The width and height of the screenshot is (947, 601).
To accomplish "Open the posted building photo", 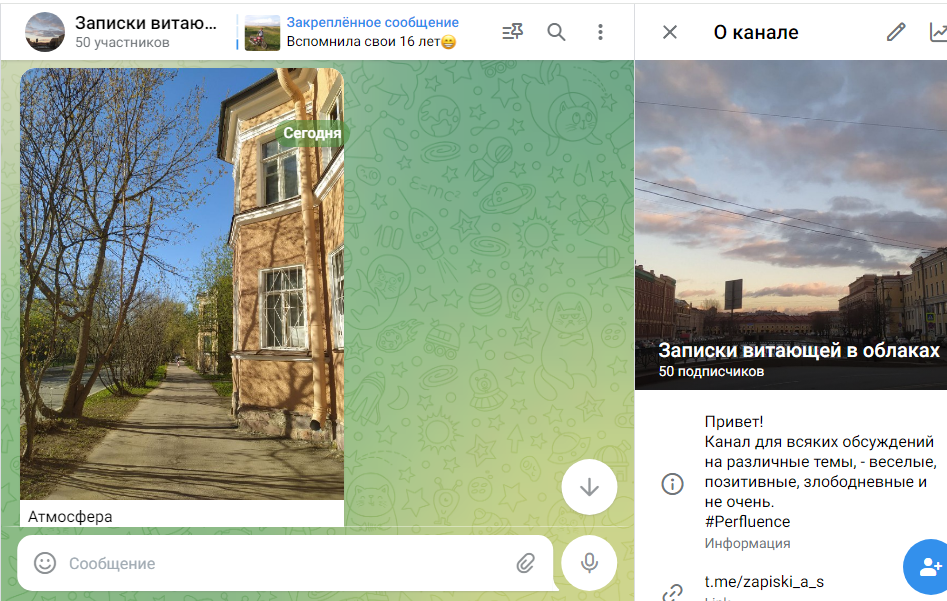I will click(x=182, y=284).
